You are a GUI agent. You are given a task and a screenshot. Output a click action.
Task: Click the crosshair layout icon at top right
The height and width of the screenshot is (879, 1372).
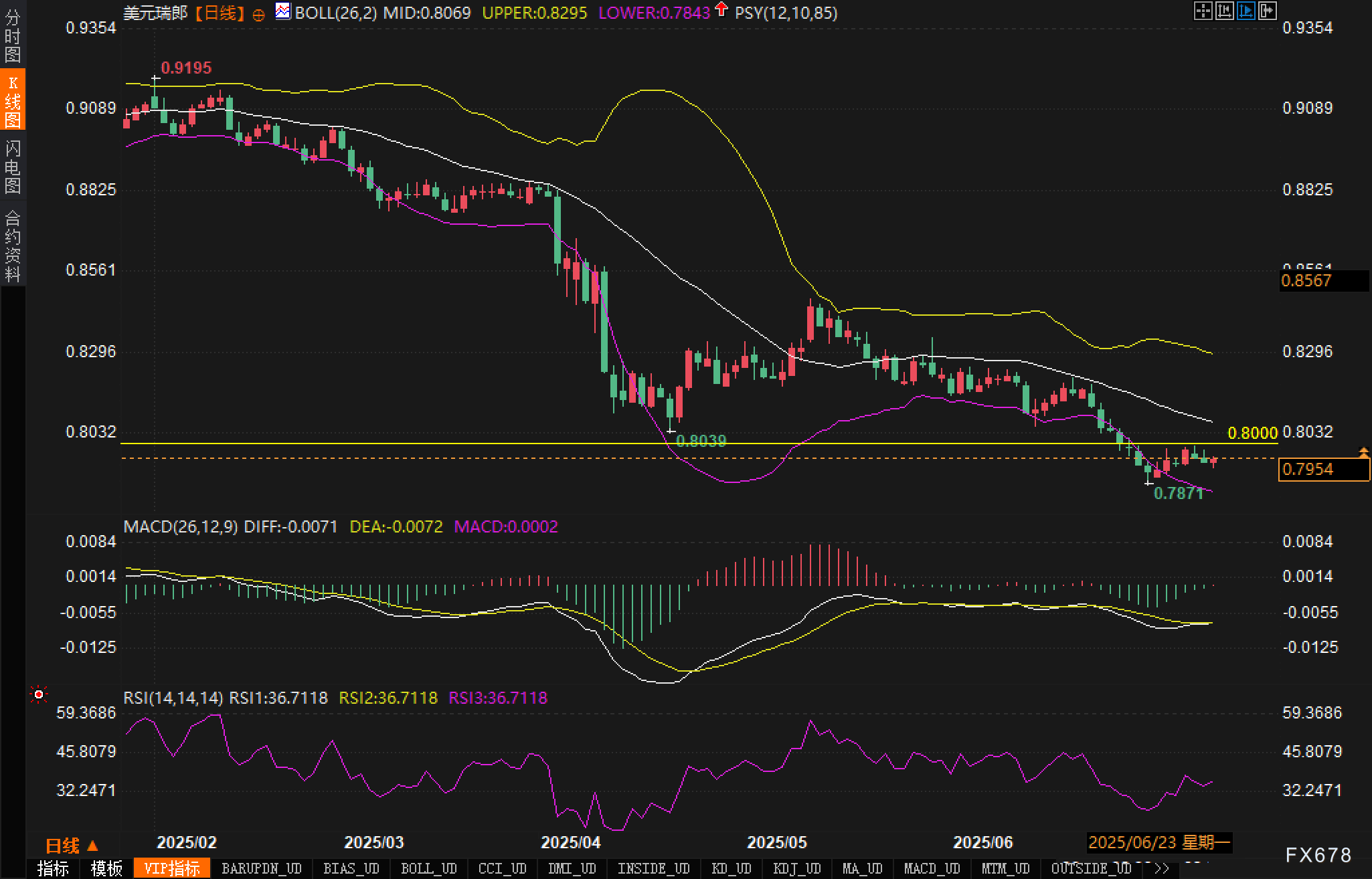click(1203, 11)
